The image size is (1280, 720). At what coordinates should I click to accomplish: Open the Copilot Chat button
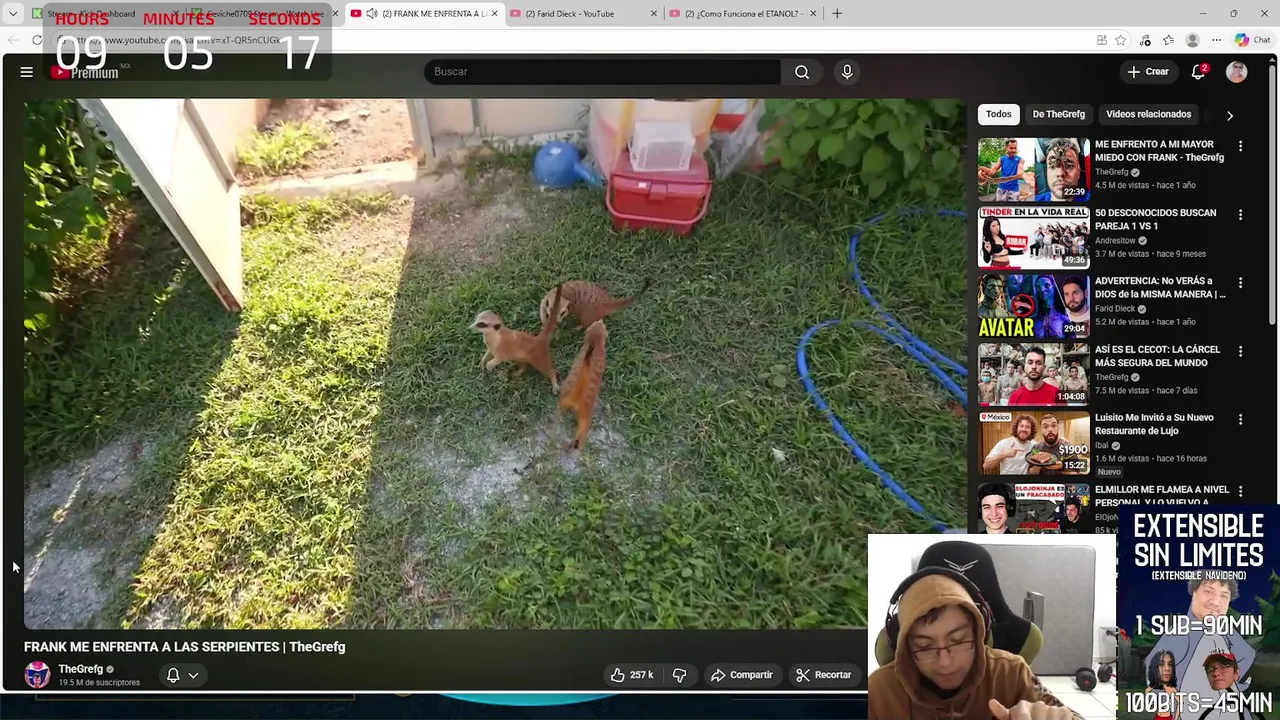(1252, 40)
